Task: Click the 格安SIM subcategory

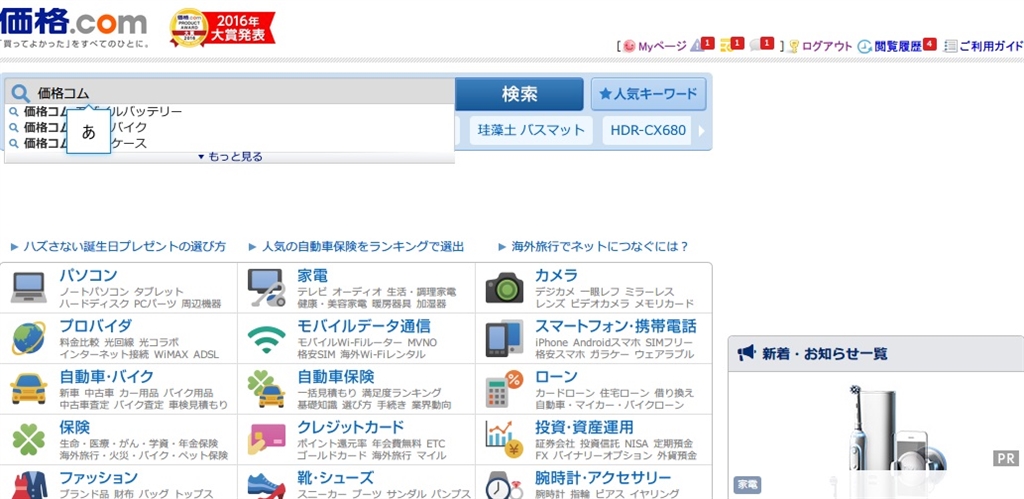Action: [x=315, y=355]
